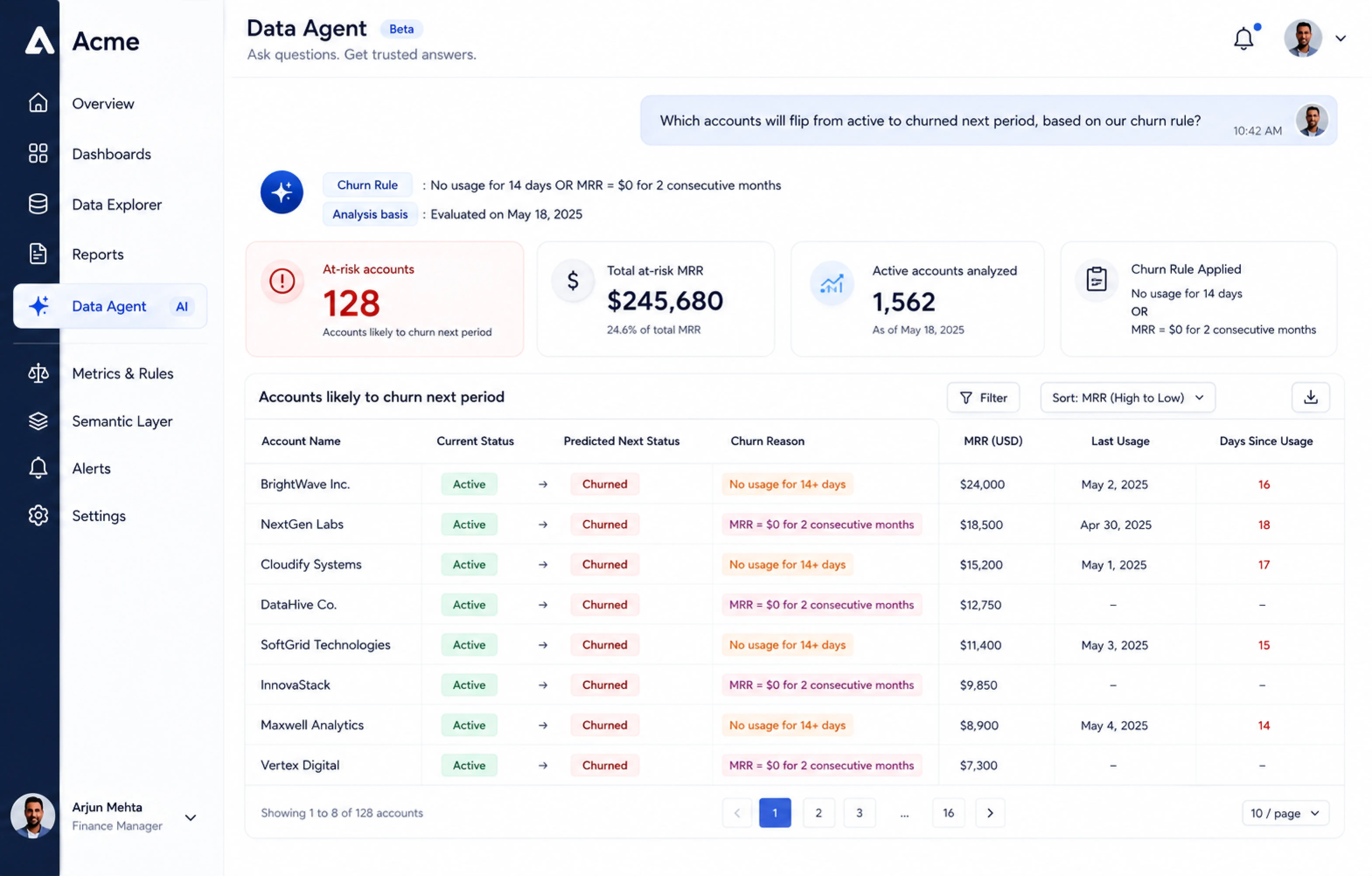Go to page 1 of results

point(775,813)
